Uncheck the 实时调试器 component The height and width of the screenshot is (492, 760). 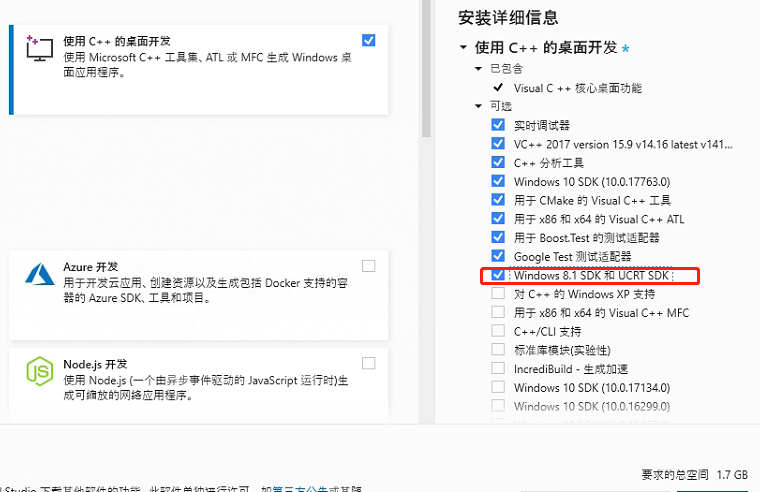(498, 125)
